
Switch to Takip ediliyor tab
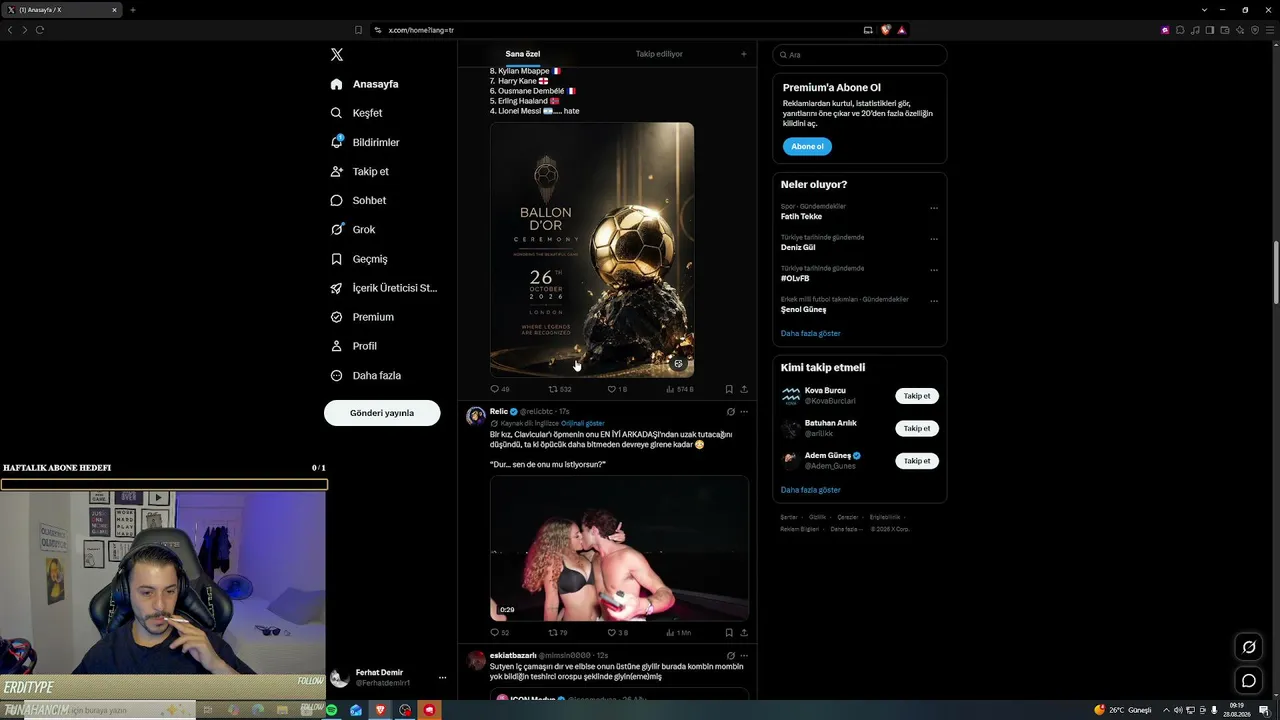pos(659,54)
